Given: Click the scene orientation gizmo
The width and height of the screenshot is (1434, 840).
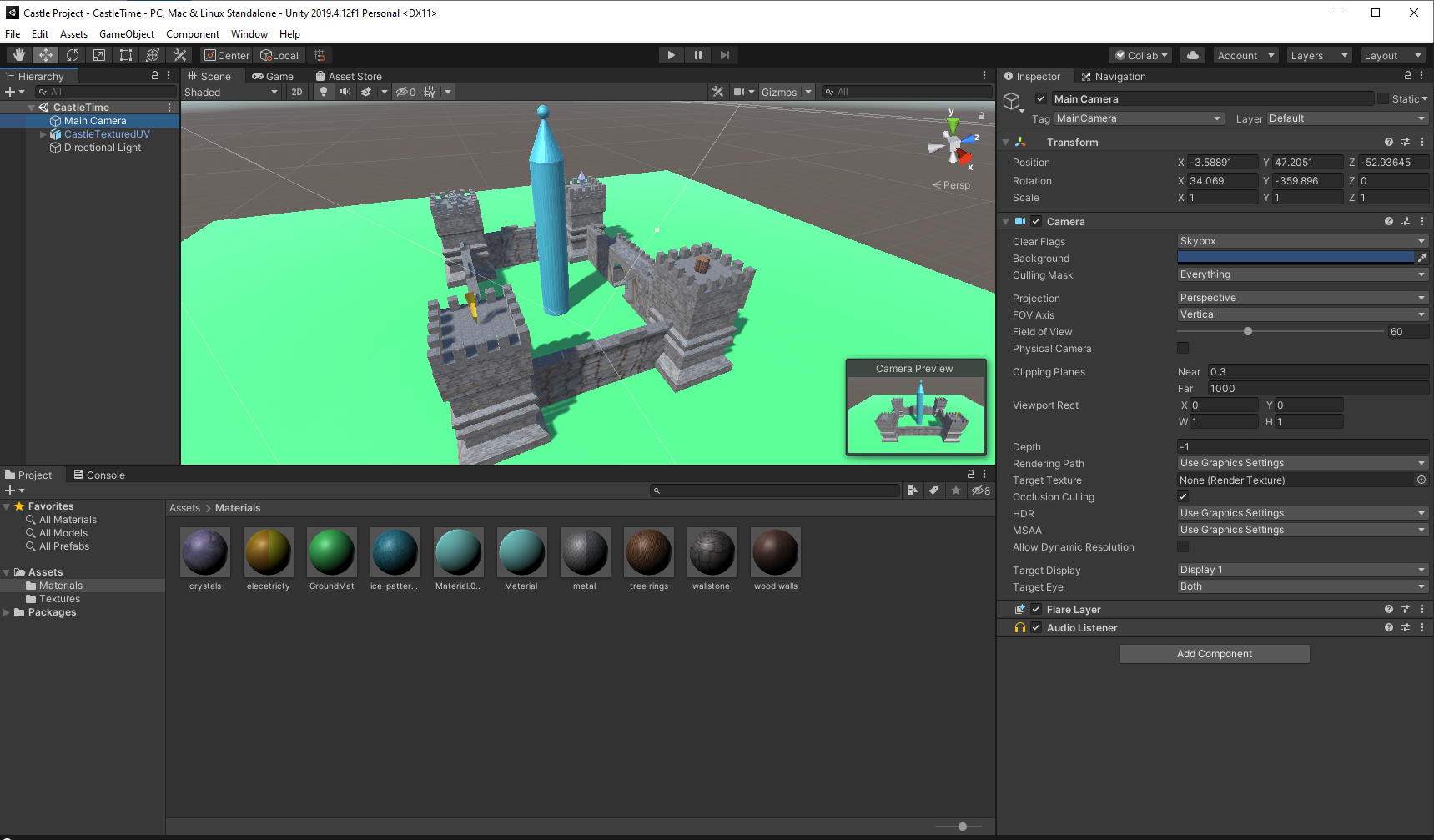Looking at the screenshot, I should (953, 144).
